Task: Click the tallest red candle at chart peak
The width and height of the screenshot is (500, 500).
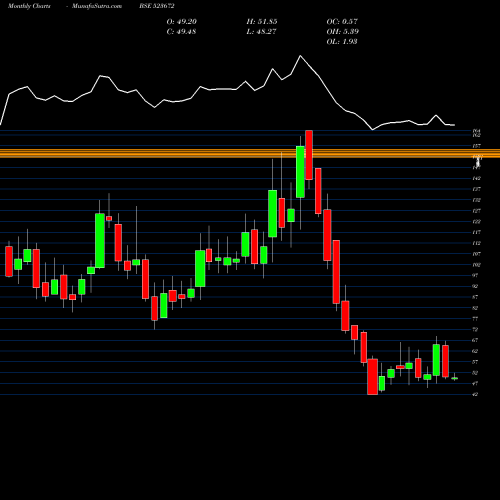Action: (309, 155)
